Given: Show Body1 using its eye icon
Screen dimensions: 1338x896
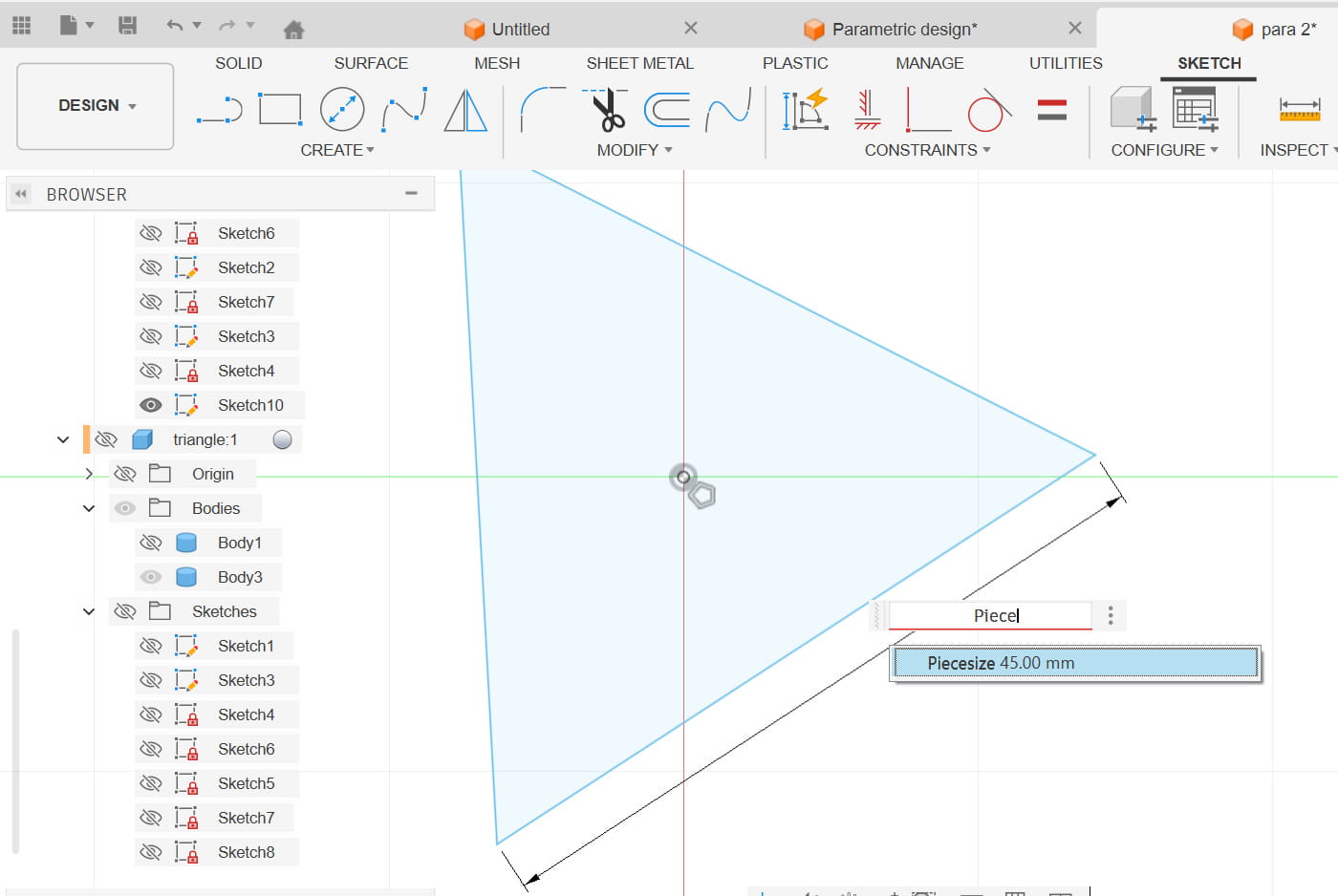Looking at the screenshot, I should tap(150, 543).
